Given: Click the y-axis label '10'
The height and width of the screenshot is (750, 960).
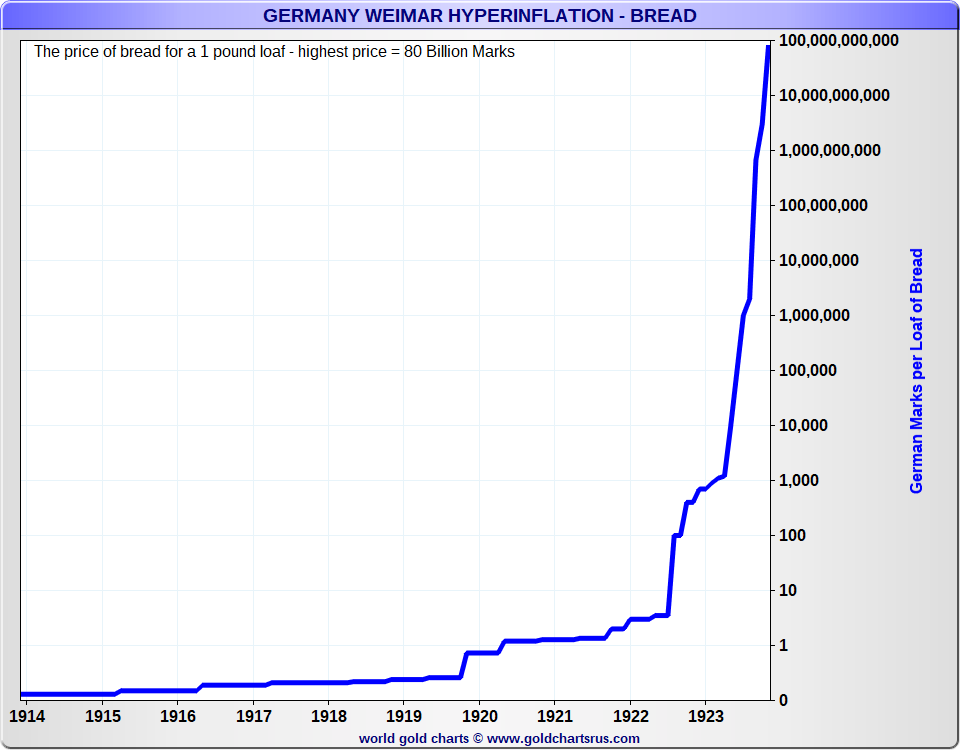Looking at the screenshot, I should pos(788,590).
